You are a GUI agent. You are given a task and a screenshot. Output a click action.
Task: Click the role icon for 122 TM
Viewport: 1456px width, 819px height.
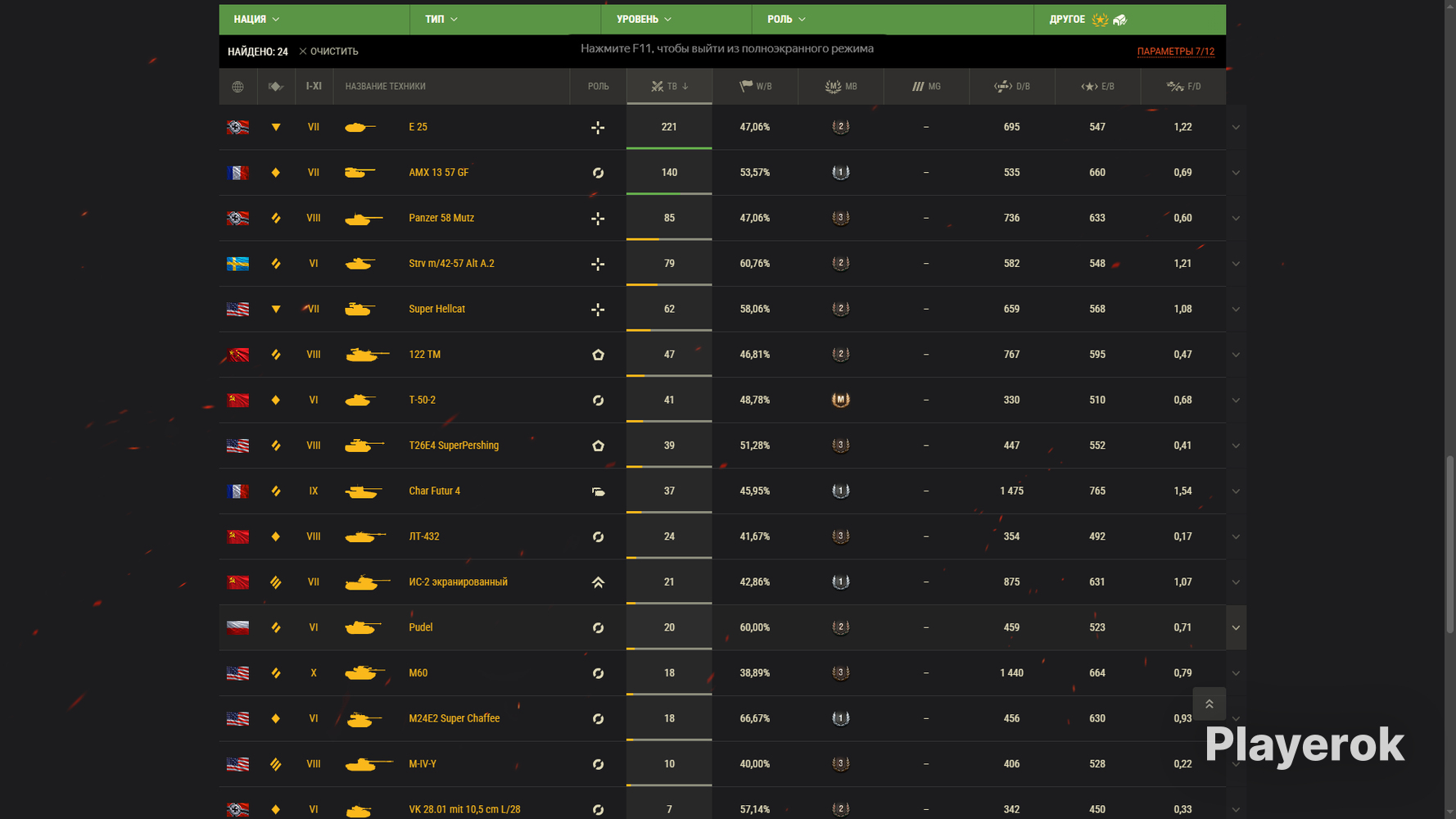click(598, 355)
